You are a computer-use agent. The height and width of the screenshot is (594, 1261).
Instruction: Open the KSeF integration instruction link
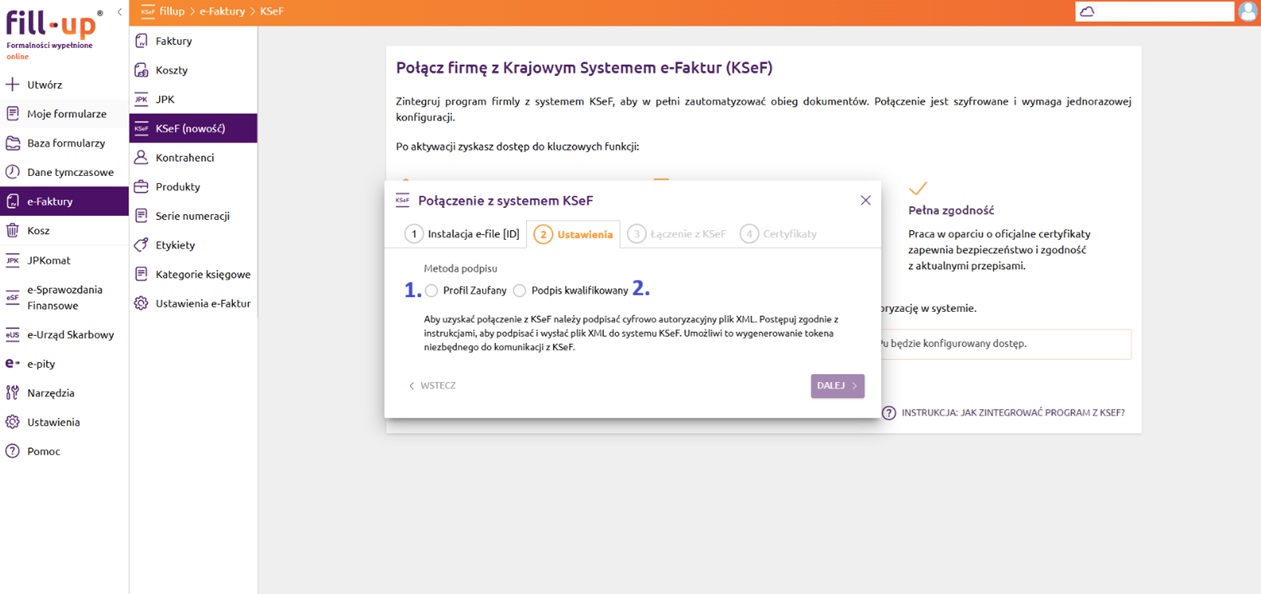pos(1004,413)
